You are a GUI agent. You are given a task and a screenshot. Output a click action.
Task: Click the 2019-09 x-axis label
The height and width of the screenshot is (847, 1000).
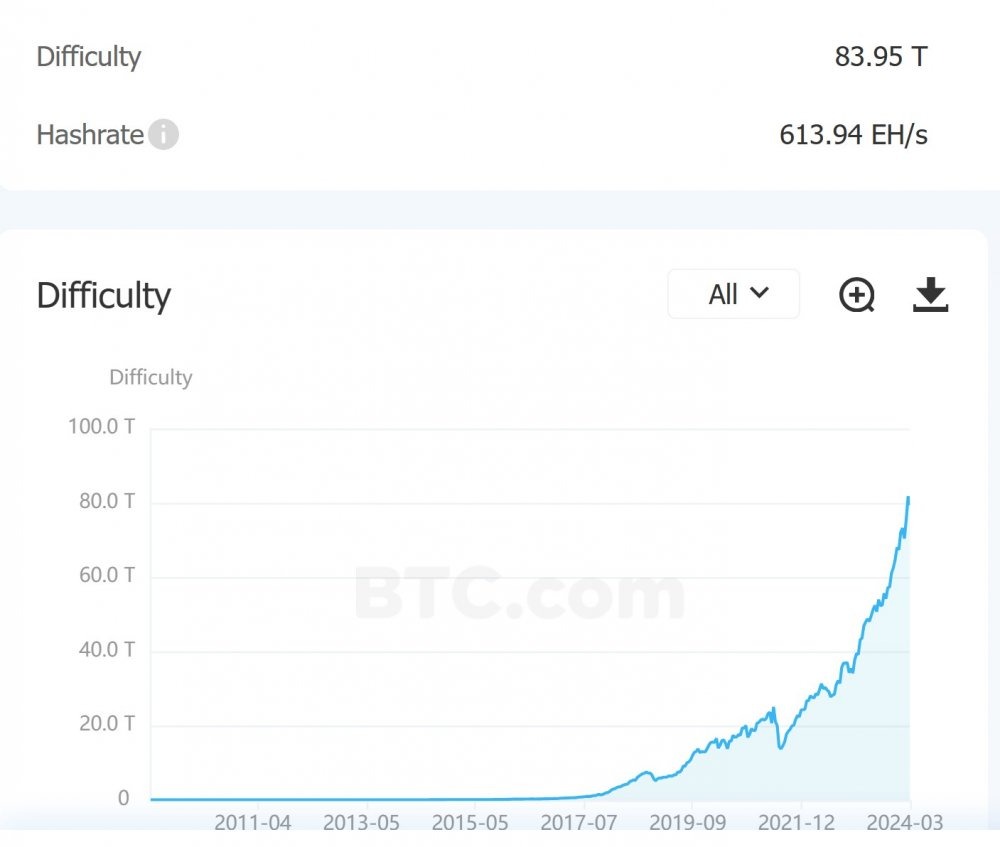pos(688,823)
